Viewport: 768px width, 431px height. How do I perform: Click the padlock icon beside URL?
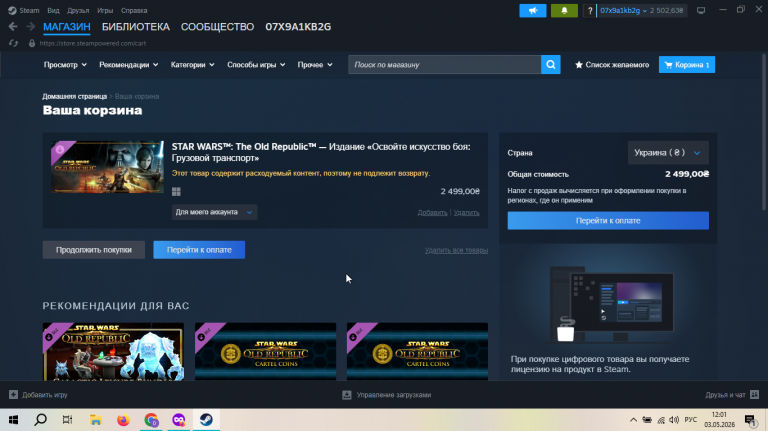click(x=32, y=43)
